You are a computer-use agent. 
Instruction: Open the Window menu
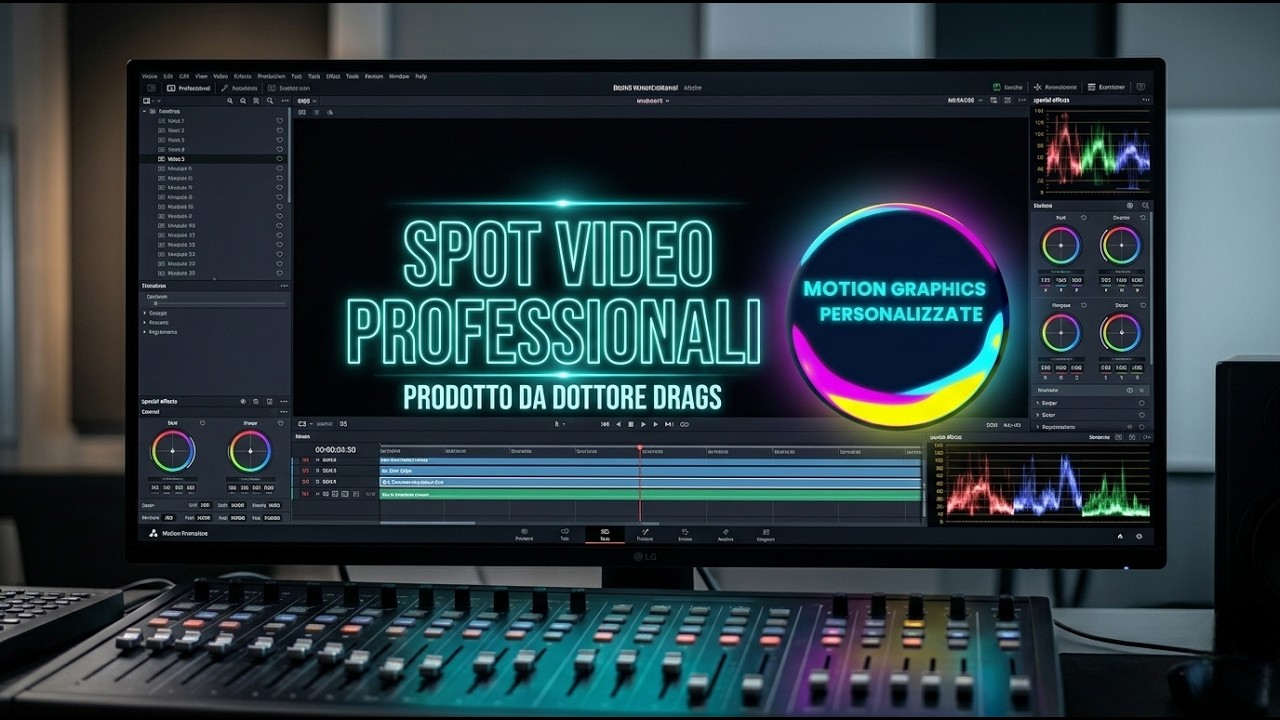tap(399, 76)
